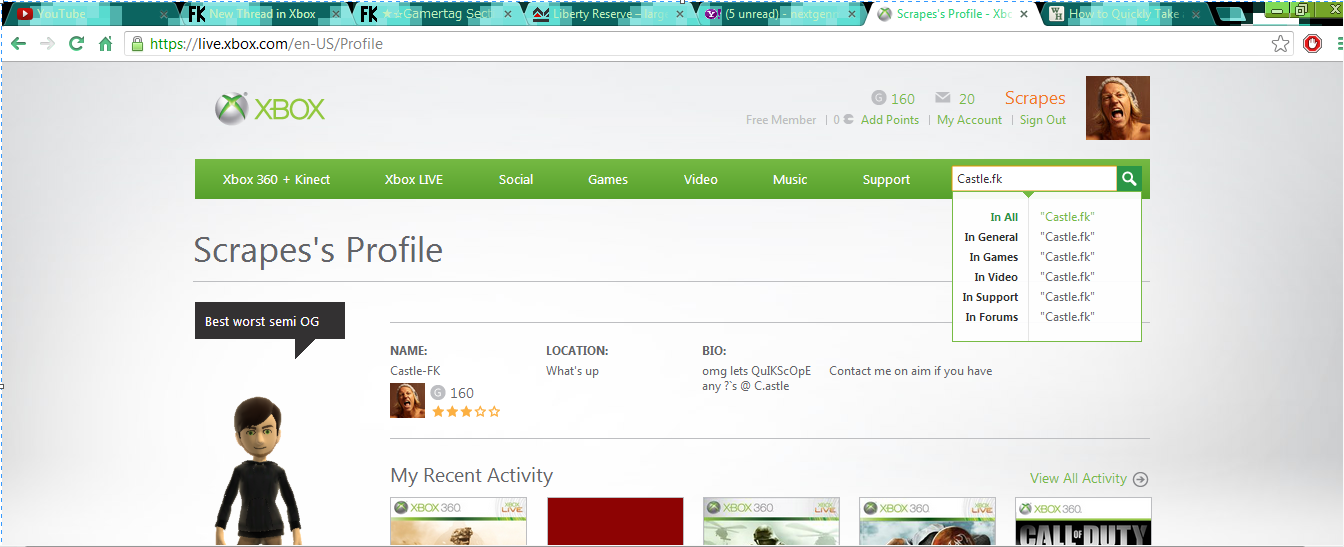Open the red AdBlock extension icon
1344x547 pixels.
1313,44
